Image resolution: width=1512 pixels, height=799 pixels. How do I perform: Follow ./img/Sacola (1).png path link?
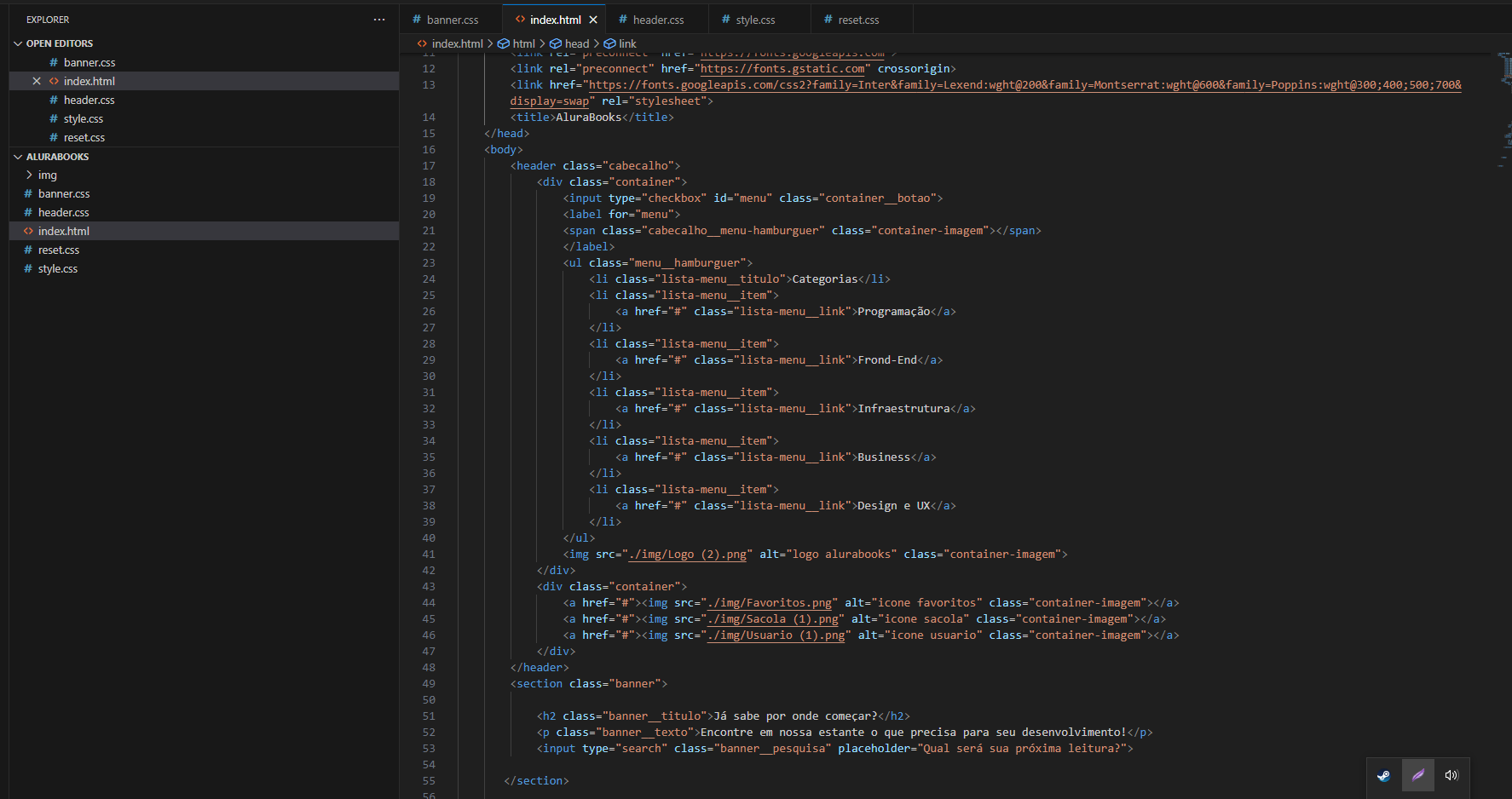pyautogui.click(x=772, y=618)
